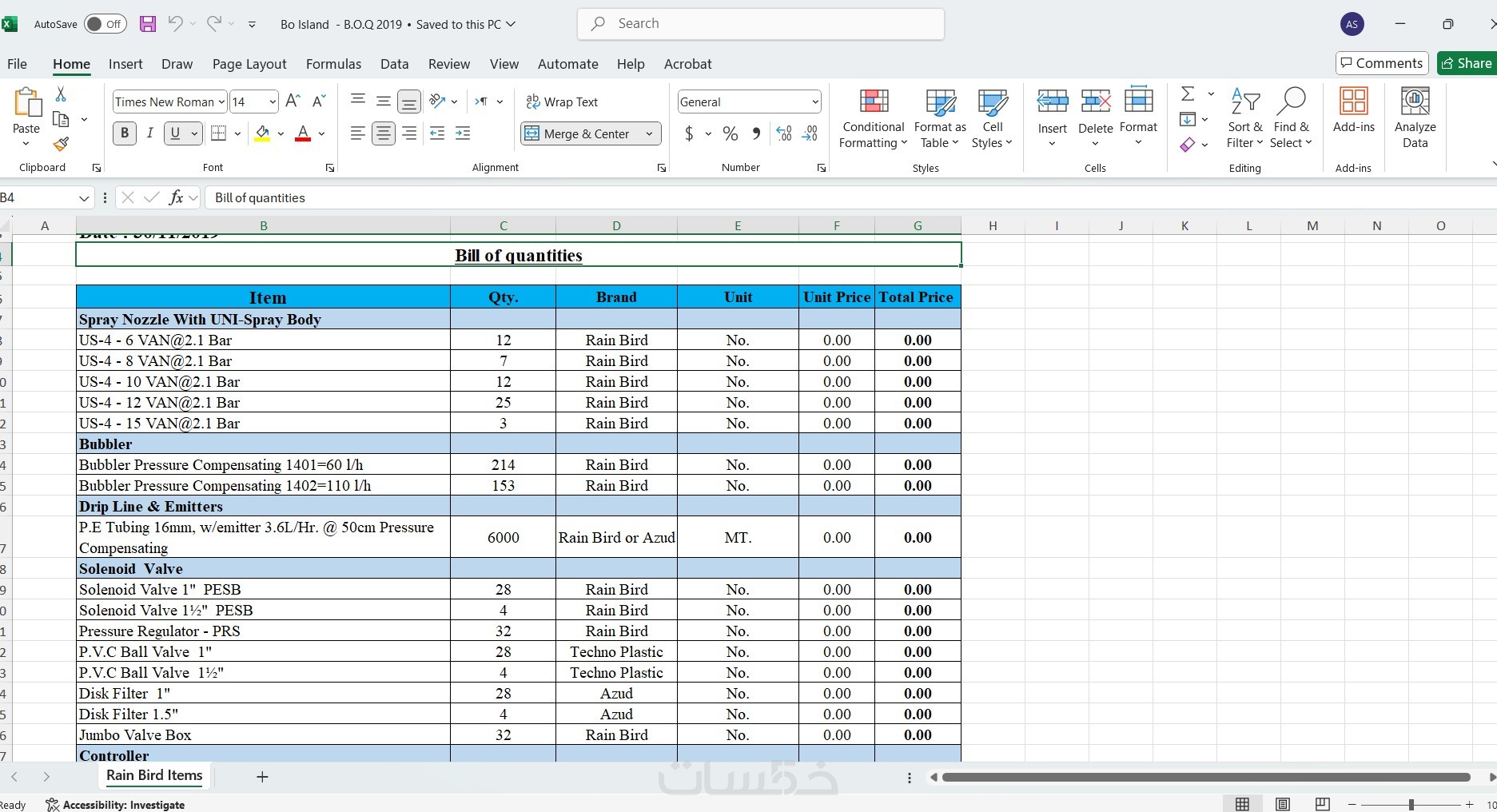Image resolution: width=1497 pixels, height=812 pixels.
Task: Open the Conditional Formatting menu
Action: coord(874,117)
